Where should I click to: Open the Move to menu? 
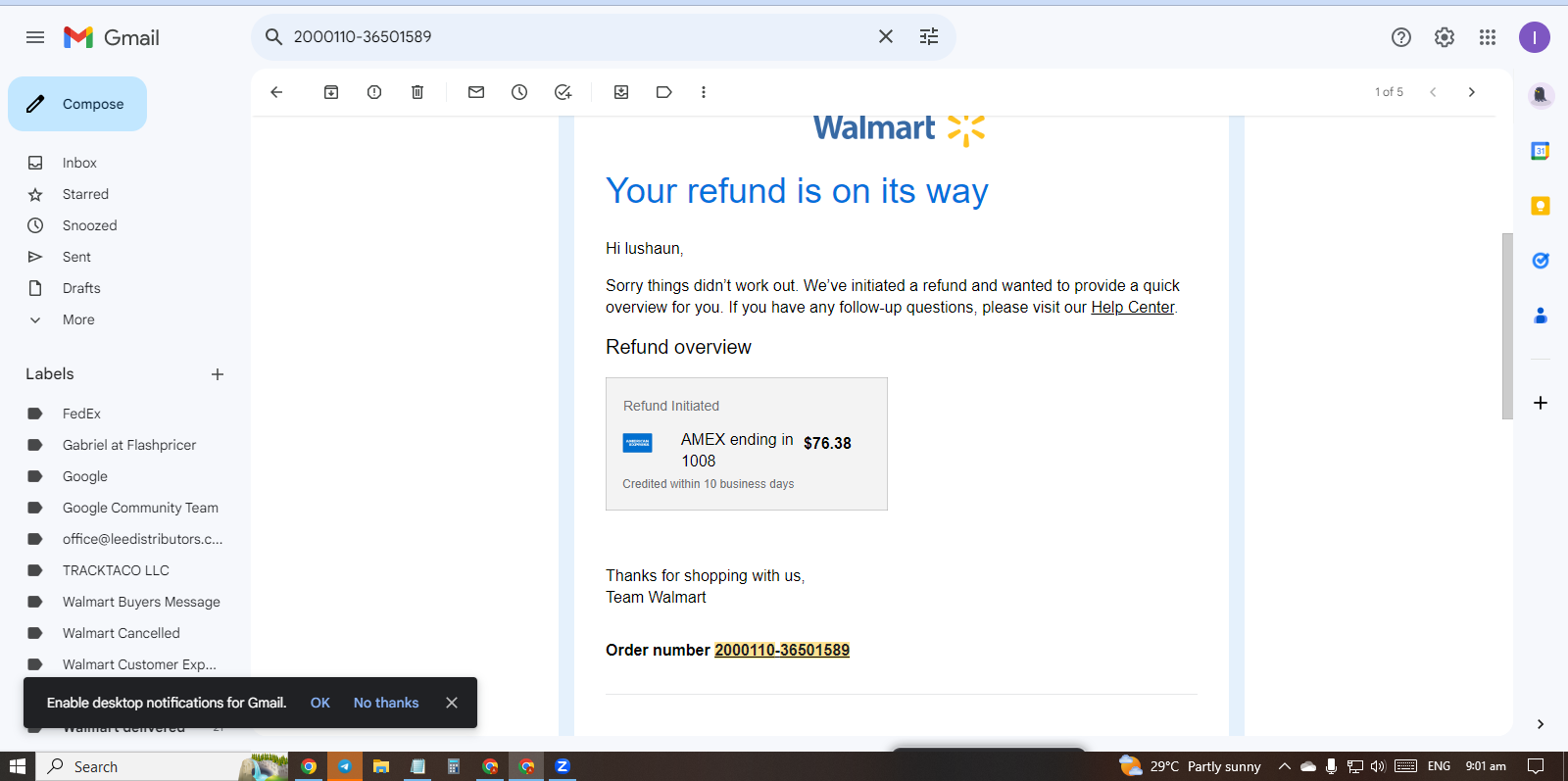pos(621,92)
